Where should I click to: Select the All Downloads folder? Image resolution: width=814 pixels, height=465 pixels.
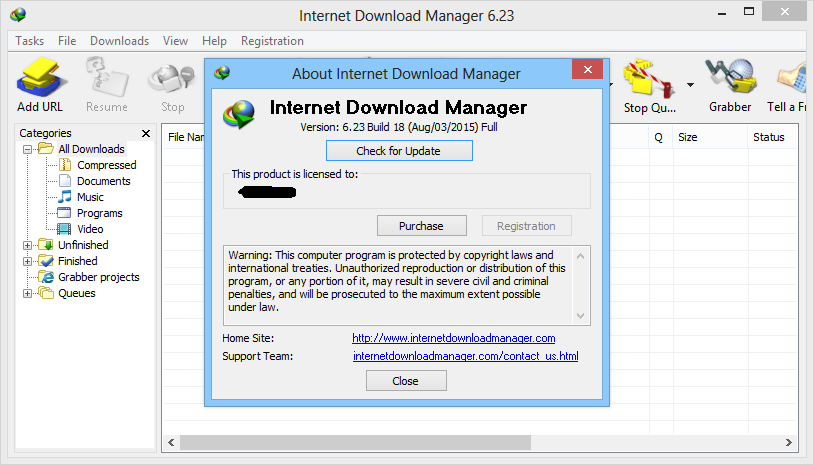coord(91,149)
